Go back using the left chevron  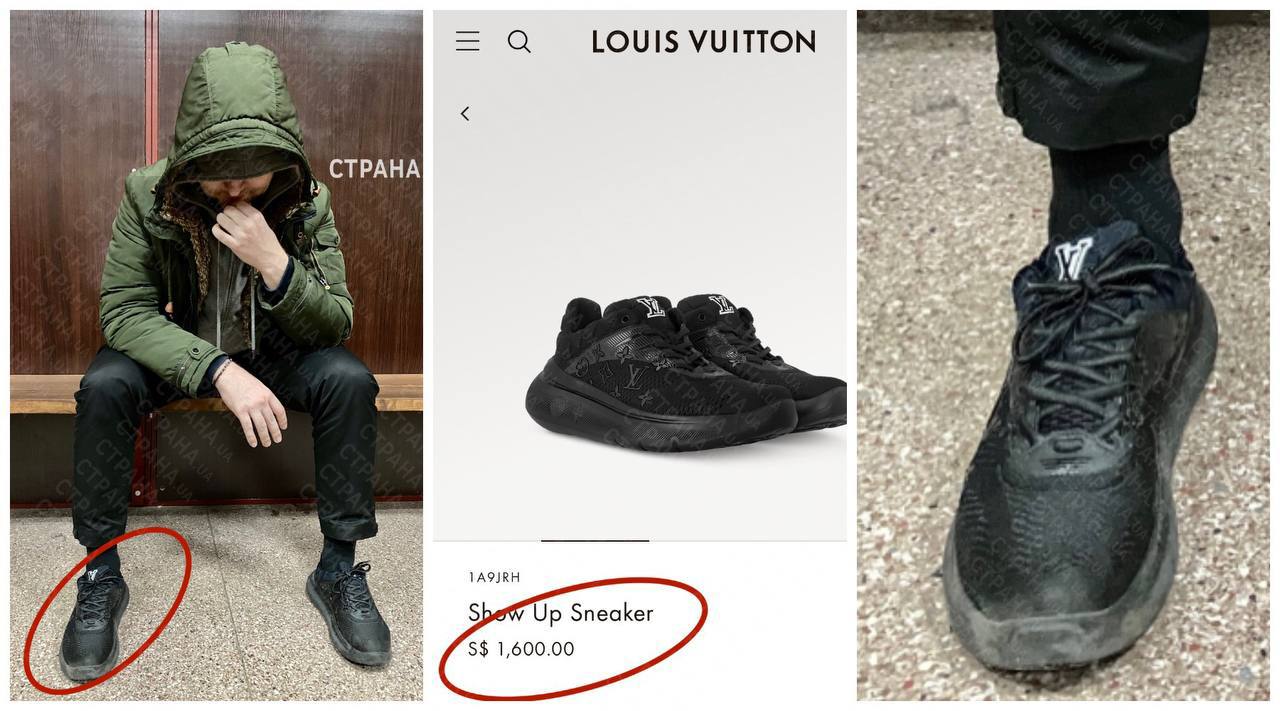point(465,114)
